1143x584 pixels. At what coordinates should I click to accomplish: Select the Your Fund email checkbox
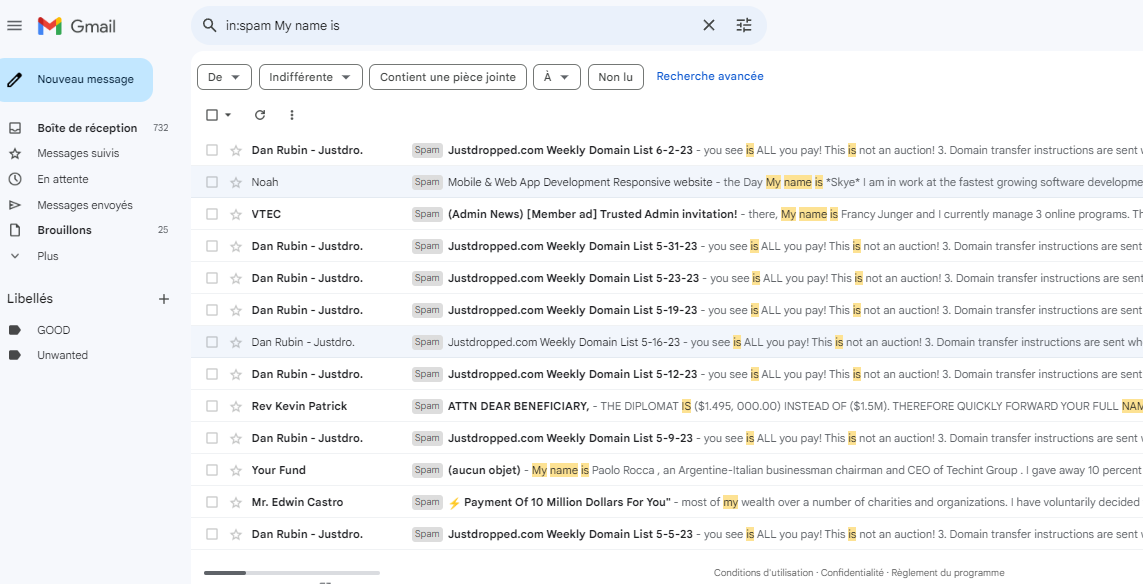pos(212,470)
